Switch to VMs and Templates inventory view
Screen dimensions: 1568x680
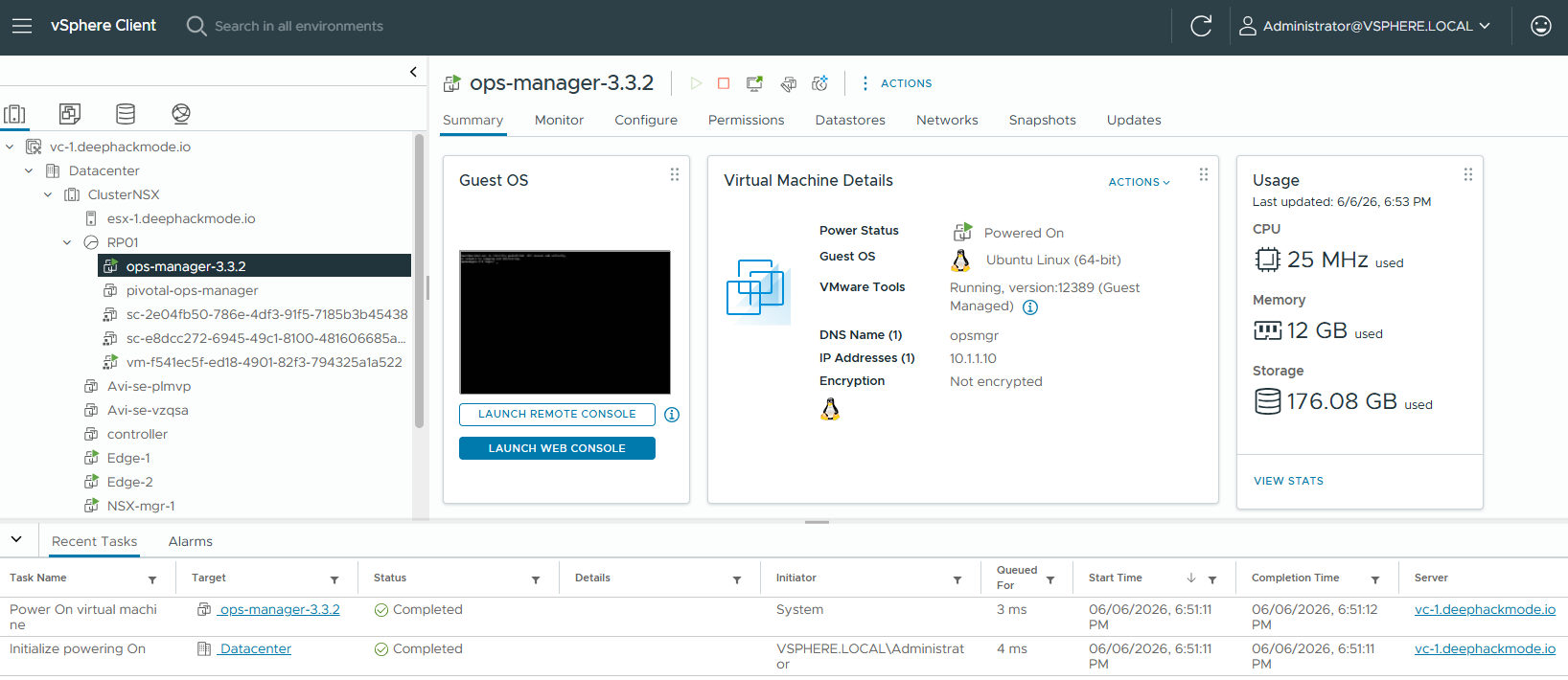(x=70, y=114)
